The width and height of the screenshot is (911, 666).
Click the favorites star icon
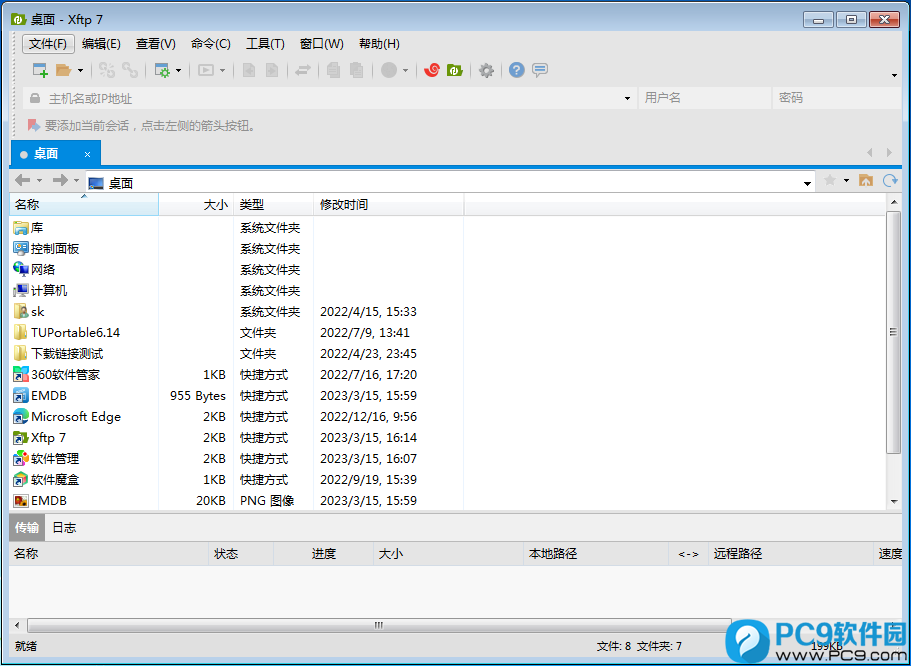830,181
